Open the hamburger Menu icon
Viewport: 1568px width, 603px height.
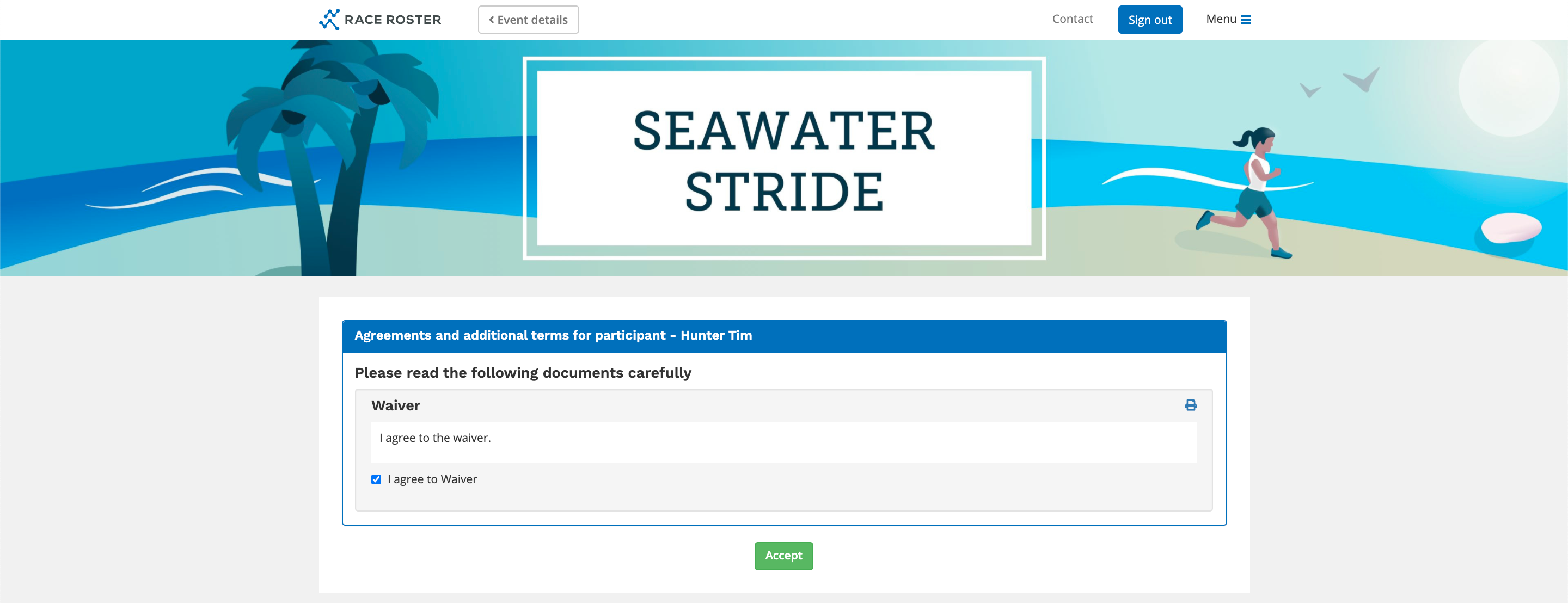pyautogui.click(x=1246, y=20)
